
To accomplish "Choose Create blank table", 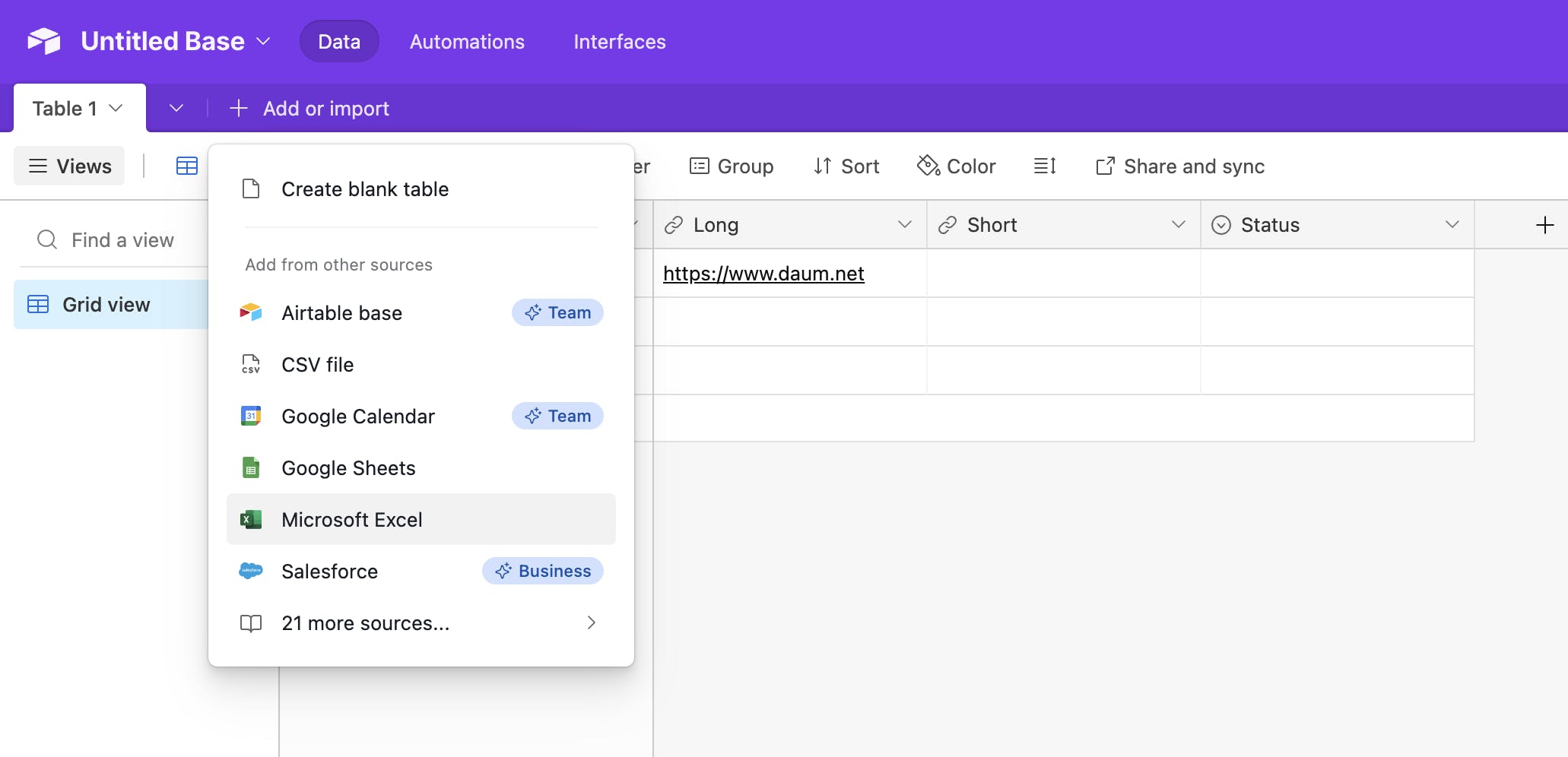I will click(x=421, y=189).
